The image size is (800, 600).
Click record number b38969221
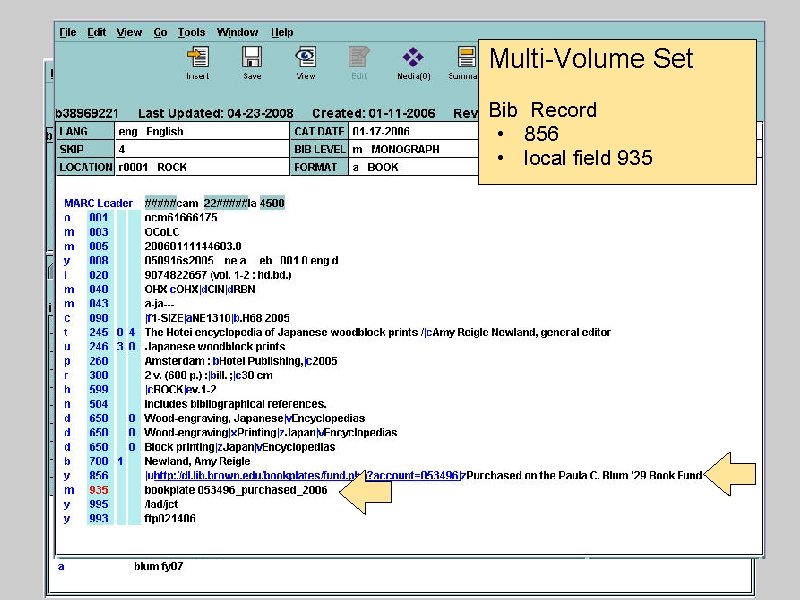click(87, 113)
